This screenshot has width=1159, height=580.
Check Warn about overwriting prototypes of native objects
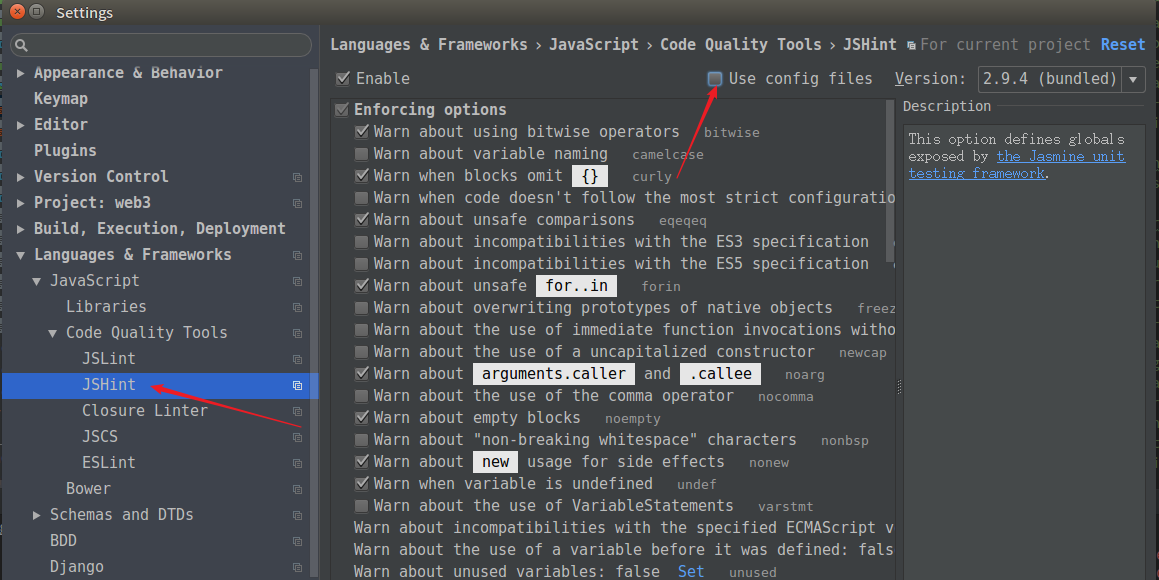click(x=361, y=307)
